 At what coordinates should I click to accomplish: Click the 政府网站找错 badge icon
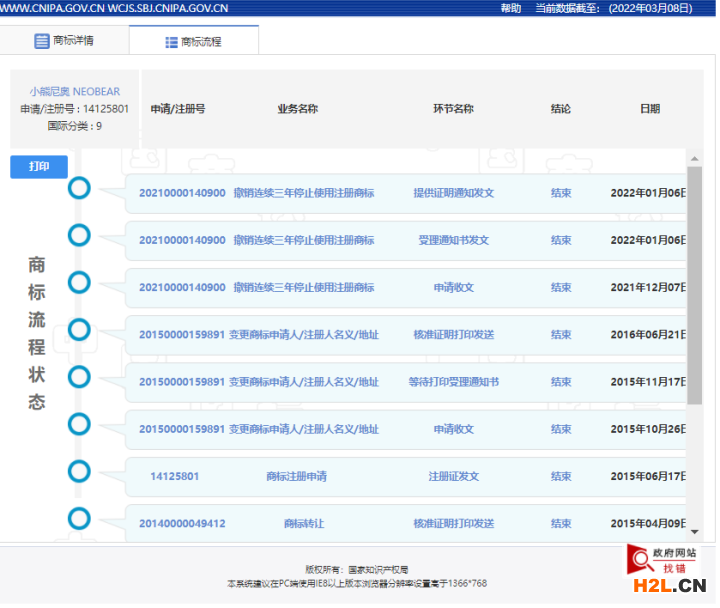point(638,559)
